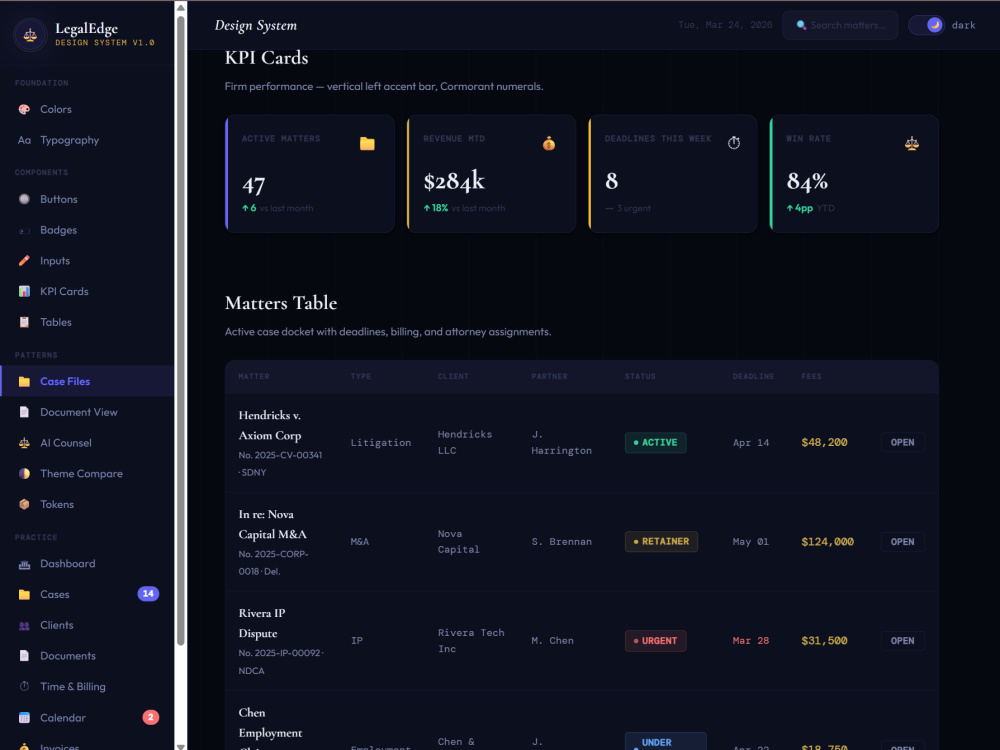Click the Cases folder icon
This screenshot has width=1000, height=750.
(24, 594)
